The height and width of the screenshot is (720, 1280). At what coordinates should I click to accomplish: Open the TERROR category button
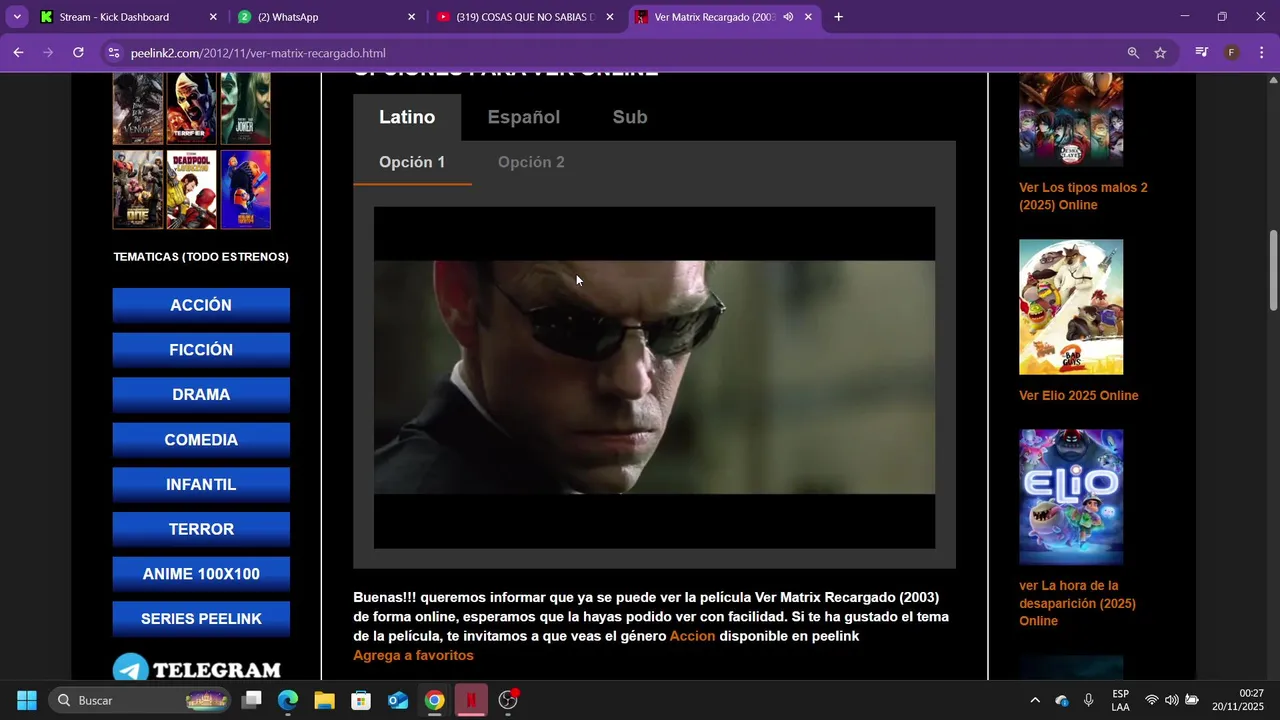pyautogui.click(x=201, y=529)
